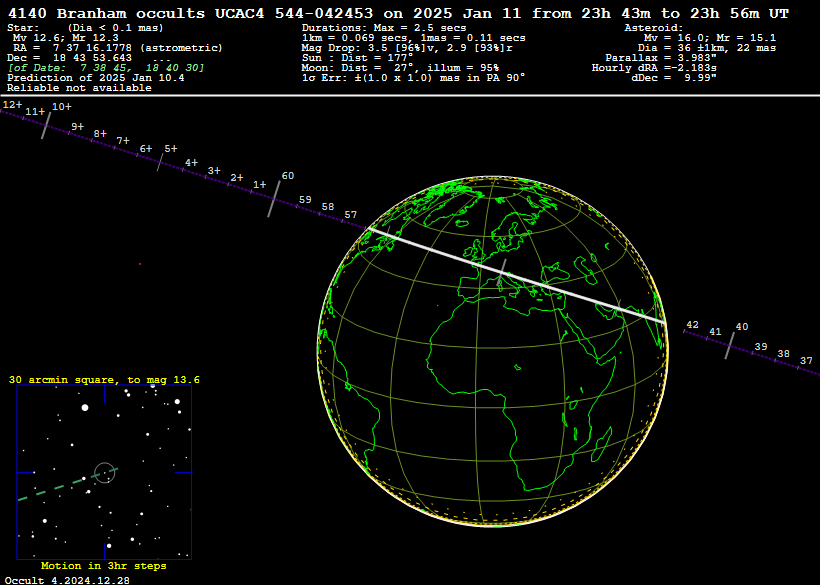Select the 'Sun : Dist = 177°' line
The width and height of the screenshot is (820, 585).
357,58
